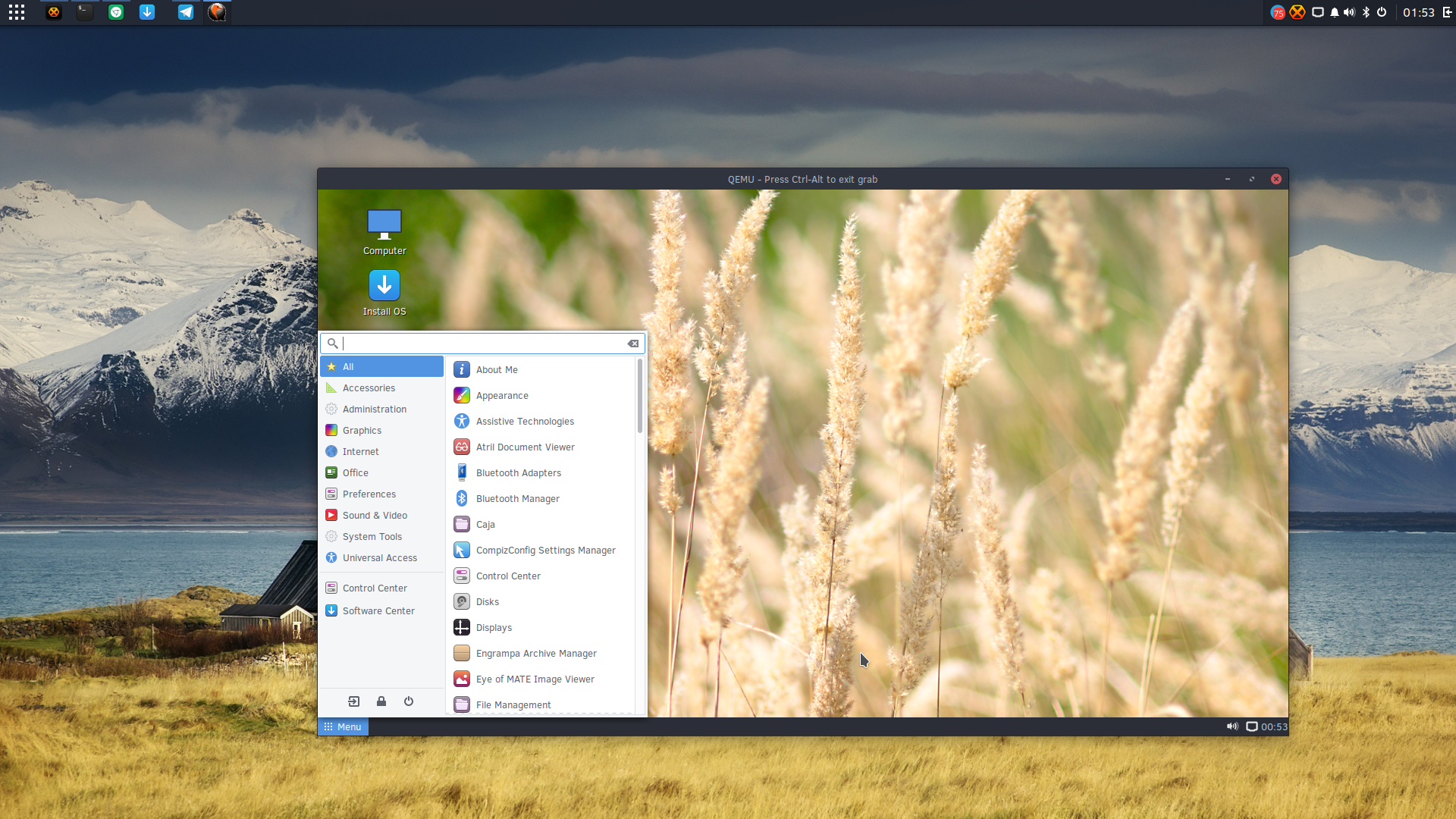Toggle the Menu button in QEMU panel
This screenshot has width=1456, height=819.
(343, 726)
